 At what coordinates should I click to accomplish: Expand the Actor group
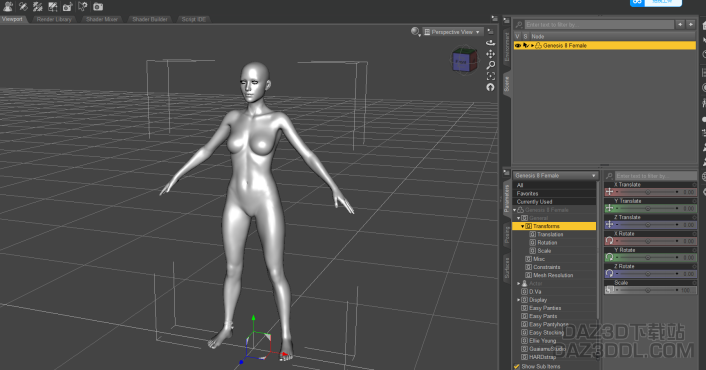[x=518, y=284]
